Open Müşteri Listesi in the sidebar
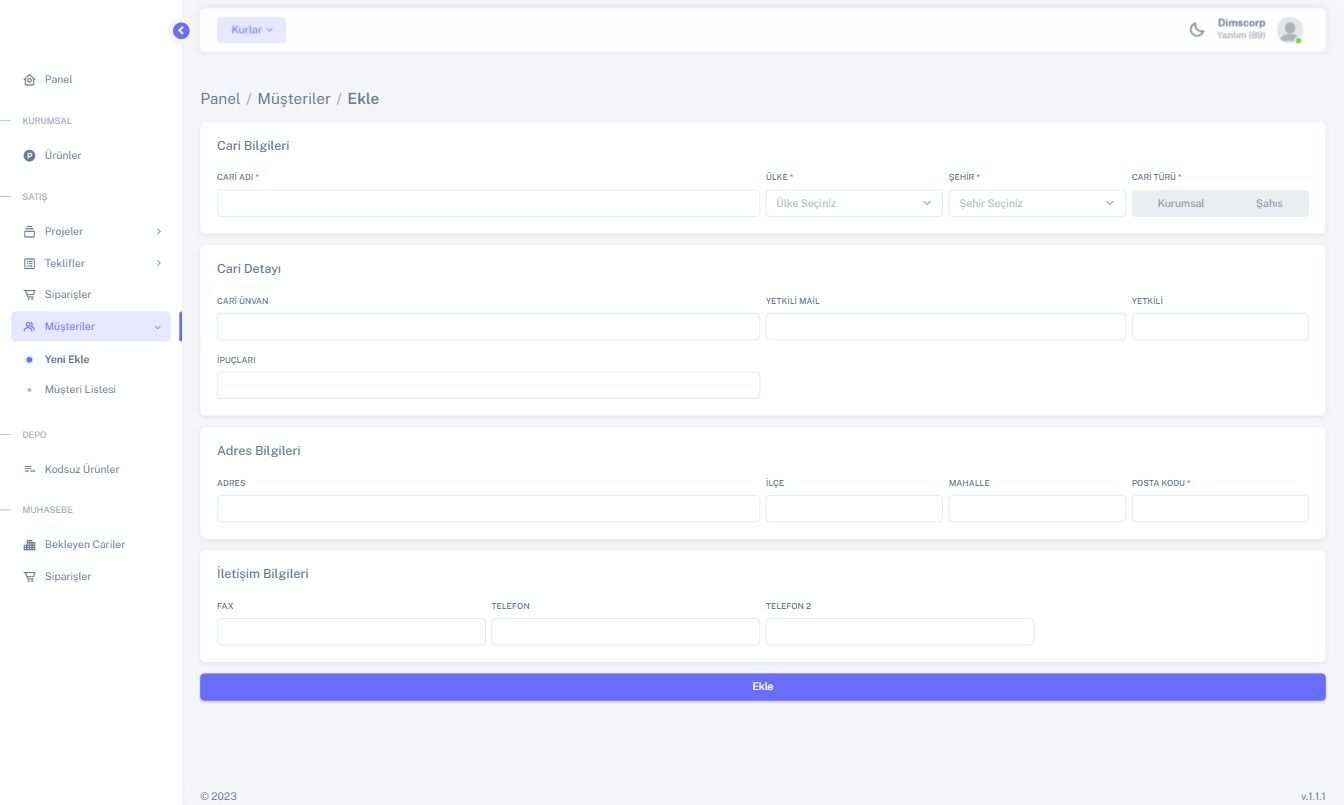1344x805 pixels. [80, 390]
